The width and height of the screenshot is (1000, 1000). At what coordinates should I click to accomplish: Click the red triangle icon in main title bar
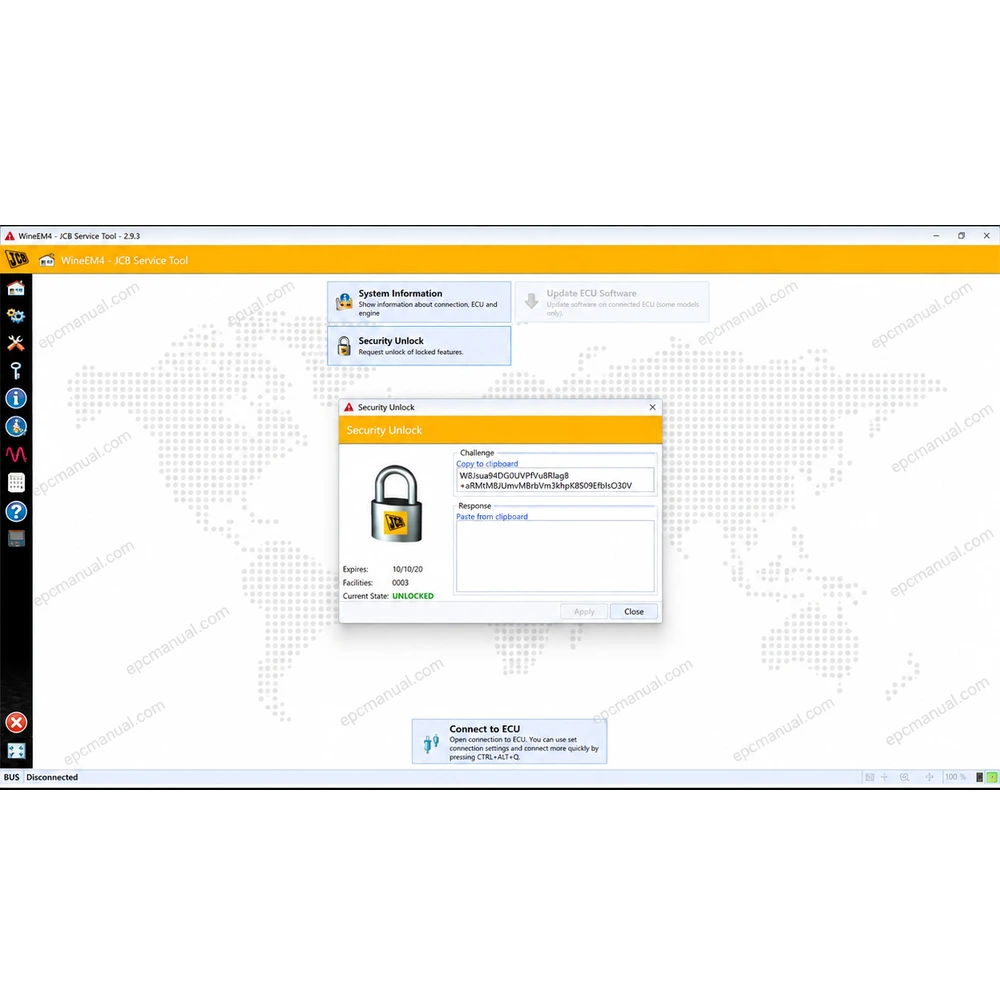[10, 236]
